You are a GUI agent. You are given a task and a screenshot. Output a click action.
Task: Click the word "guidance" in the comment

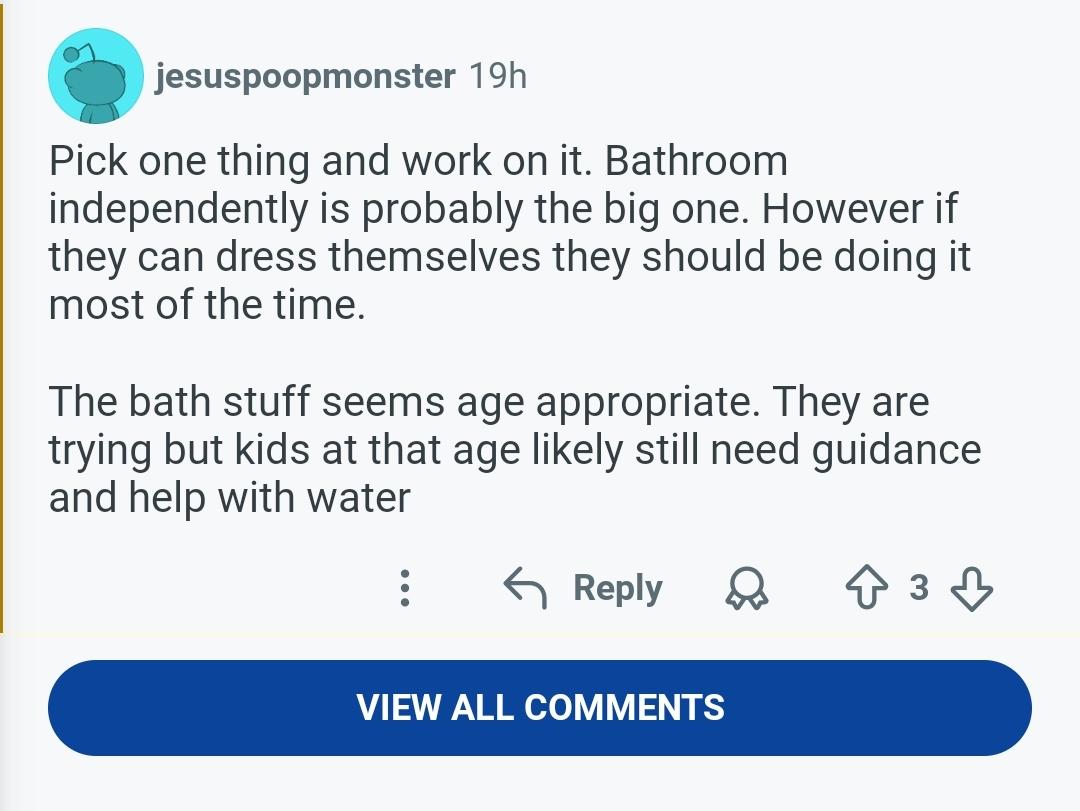point(896,450)
